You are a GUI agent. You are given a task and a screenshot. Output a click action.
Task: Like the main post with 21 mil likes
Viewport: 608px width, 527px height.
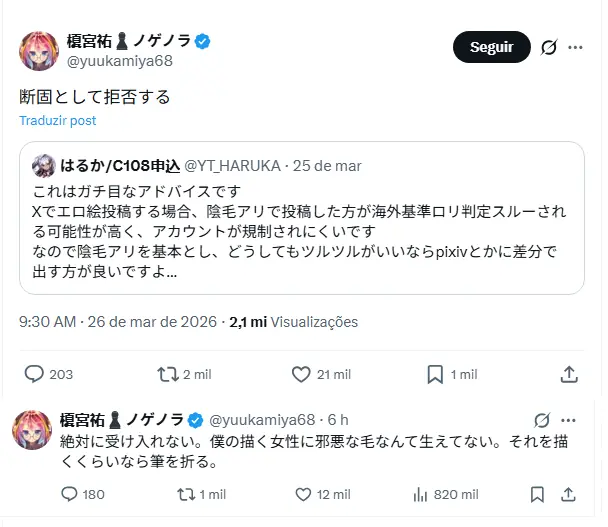(x=302, y=374)
